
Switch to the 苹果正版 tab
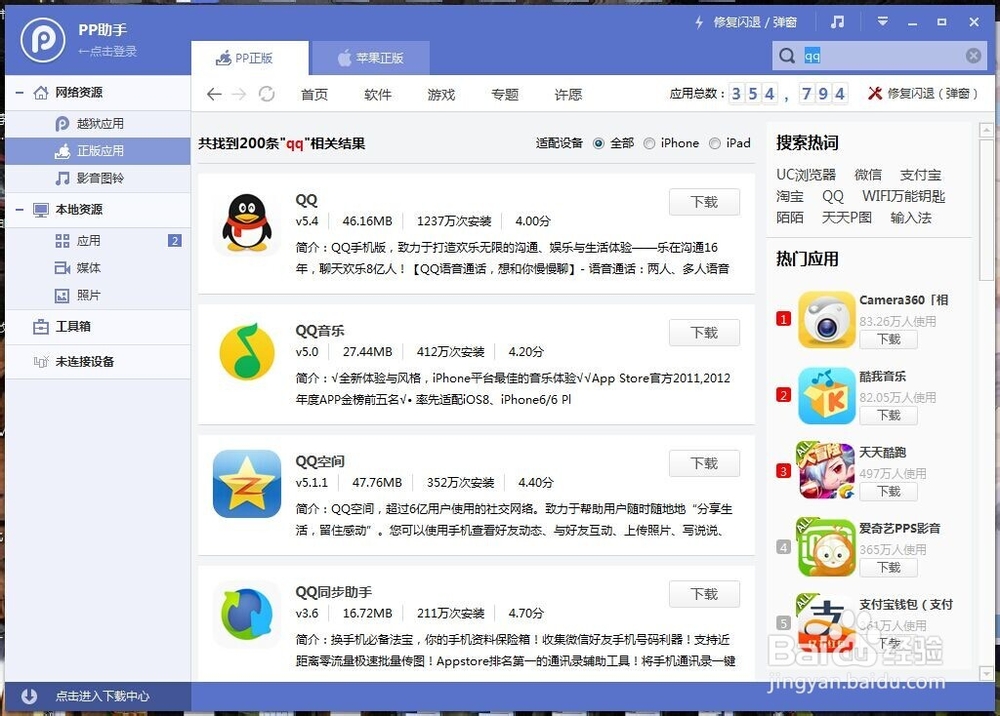pyautogui.click(x=370, y=58)
